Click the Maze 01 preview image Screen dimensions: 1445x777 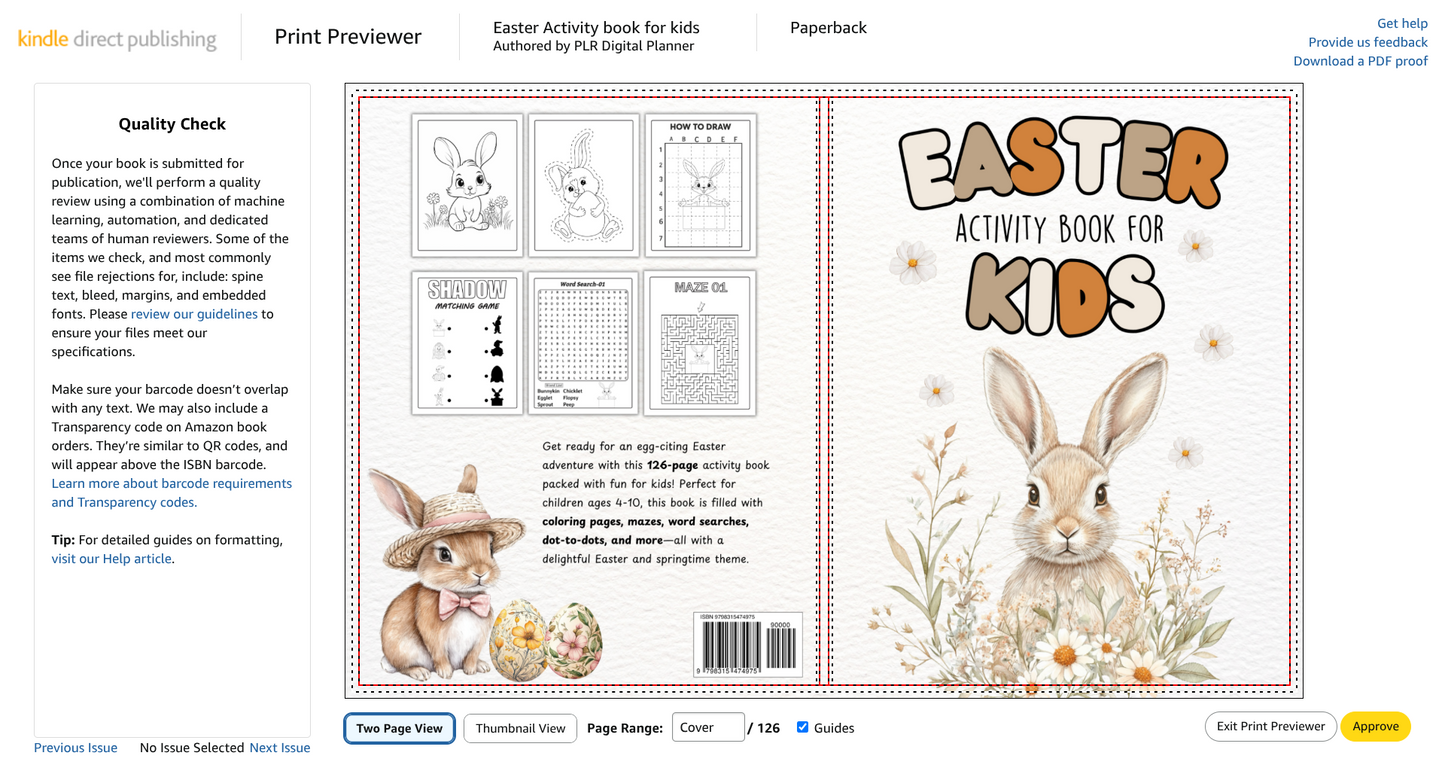pyautogui.click(x=699, y=342)
